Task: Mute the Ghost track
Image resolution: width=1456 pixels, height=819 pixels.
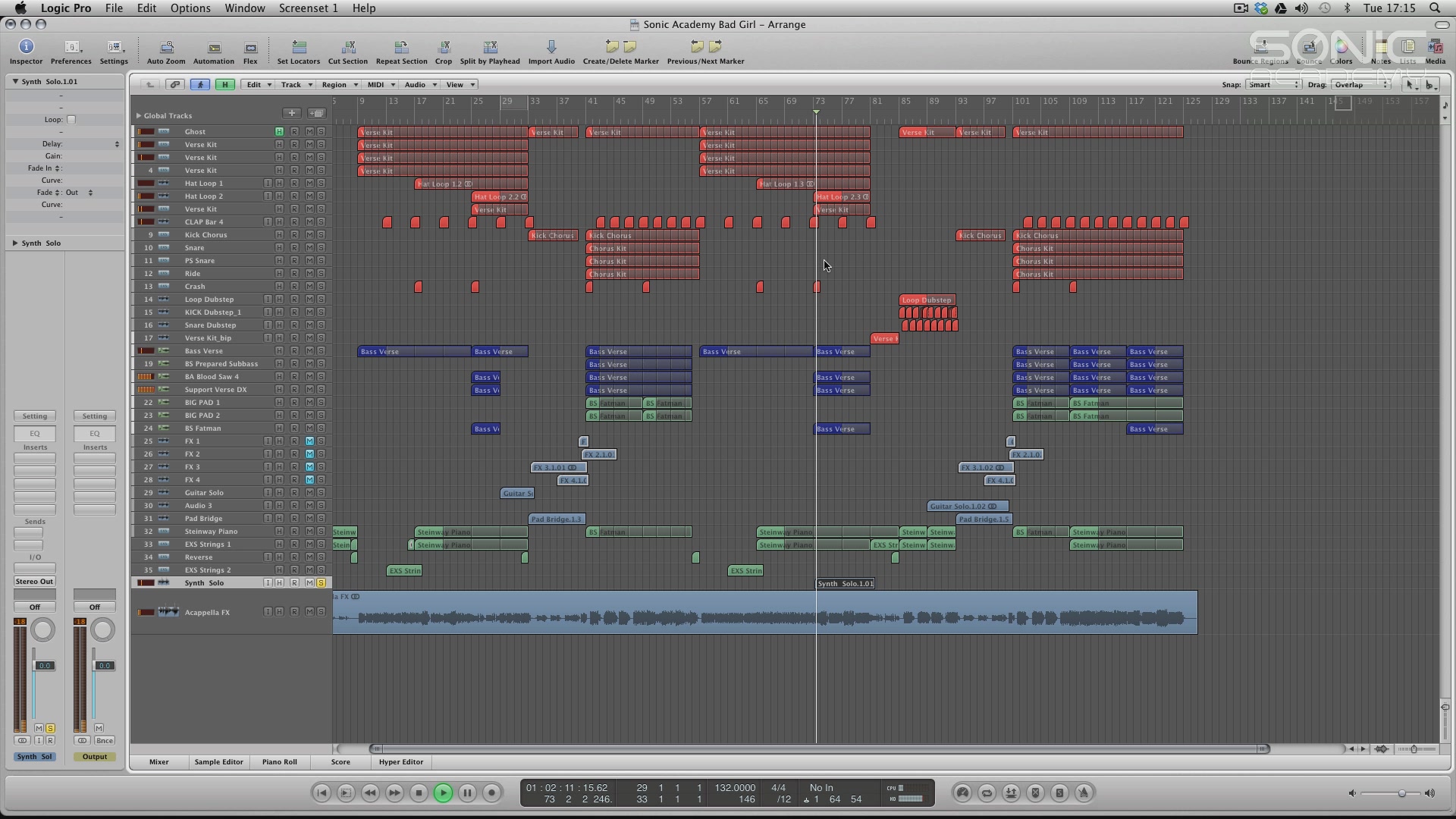Action: coord(309,132)
